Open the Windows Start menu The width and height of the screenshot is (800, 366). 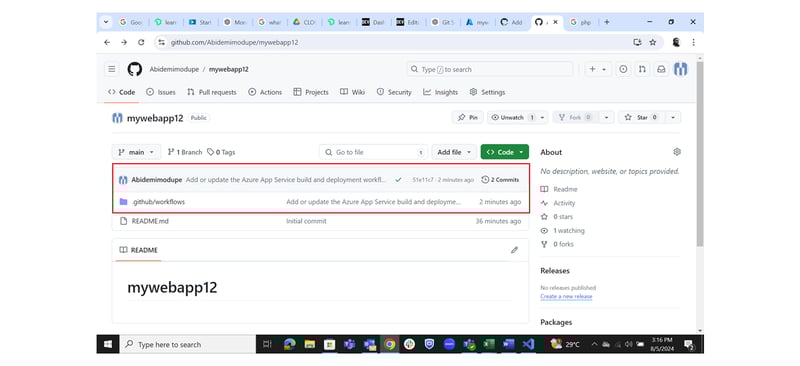[x=108, y=345]
